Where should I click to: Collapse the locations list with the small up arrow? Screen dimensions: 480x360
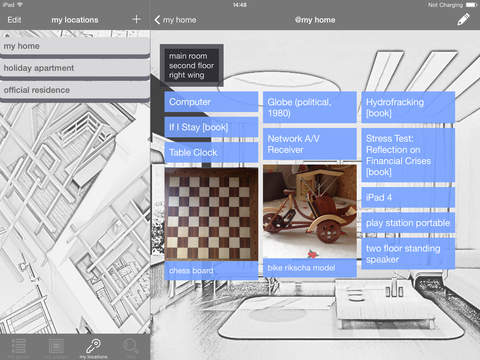pos(7,35)
